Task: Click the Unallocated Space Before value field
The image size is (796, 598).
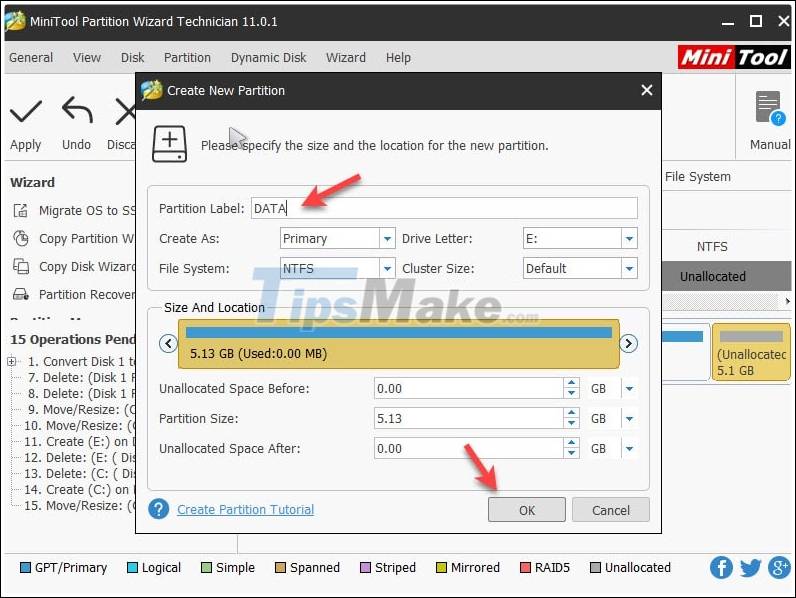Action: tap(469, 389)
